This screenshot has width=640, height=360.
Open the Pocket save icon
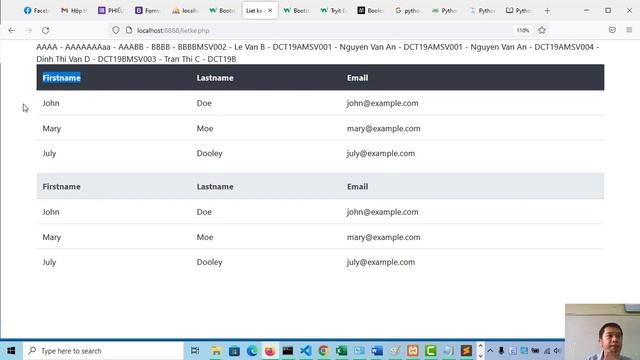pos(612,30)
